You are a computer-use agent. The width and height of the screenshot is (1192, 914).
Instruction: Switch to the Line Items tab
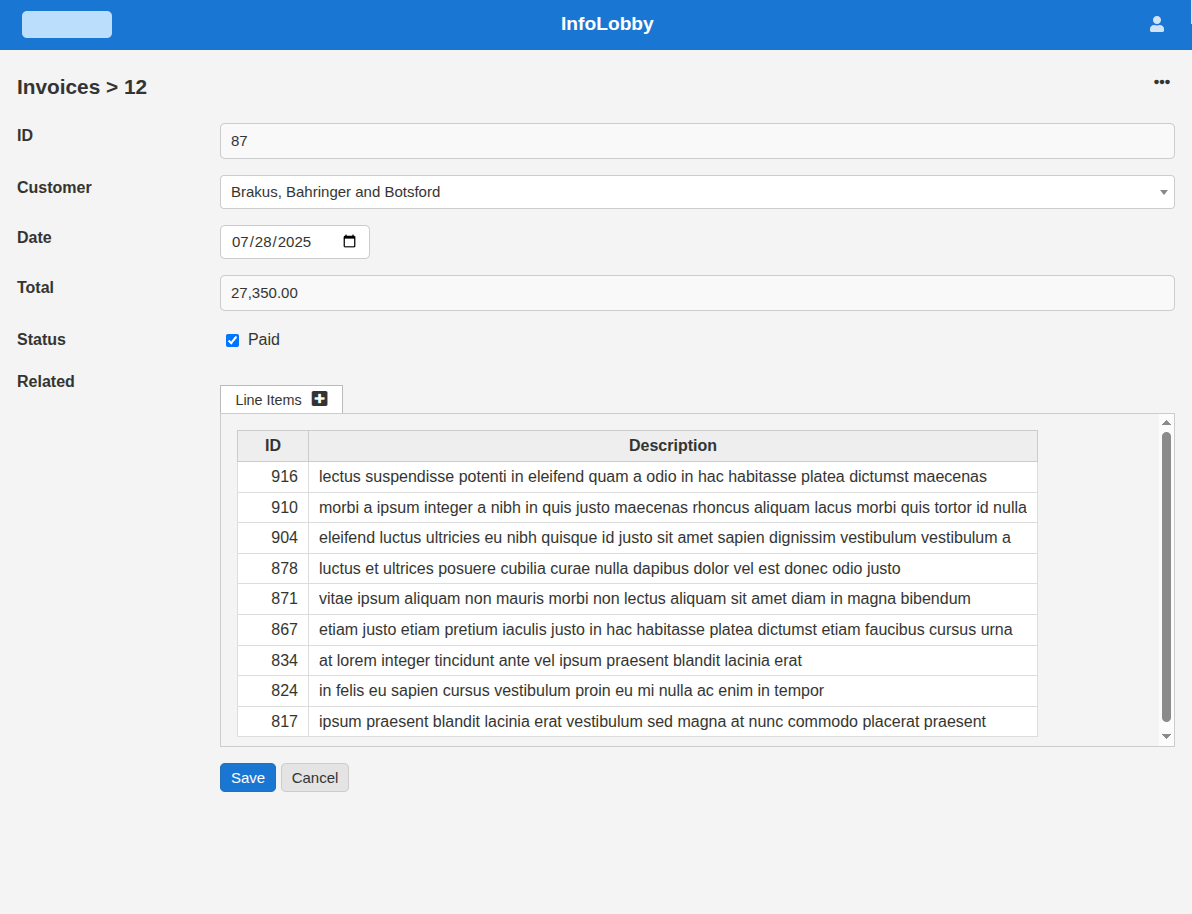point(268,400)
